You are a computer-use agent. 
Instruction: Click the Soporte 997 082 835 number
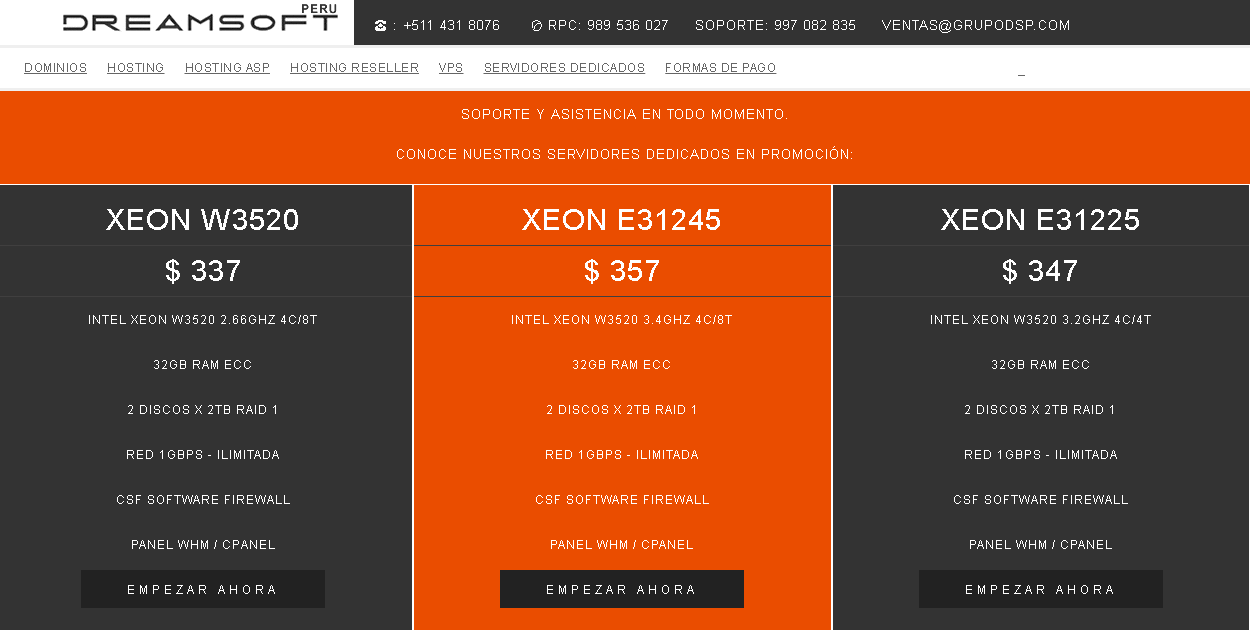coord(776,26)
